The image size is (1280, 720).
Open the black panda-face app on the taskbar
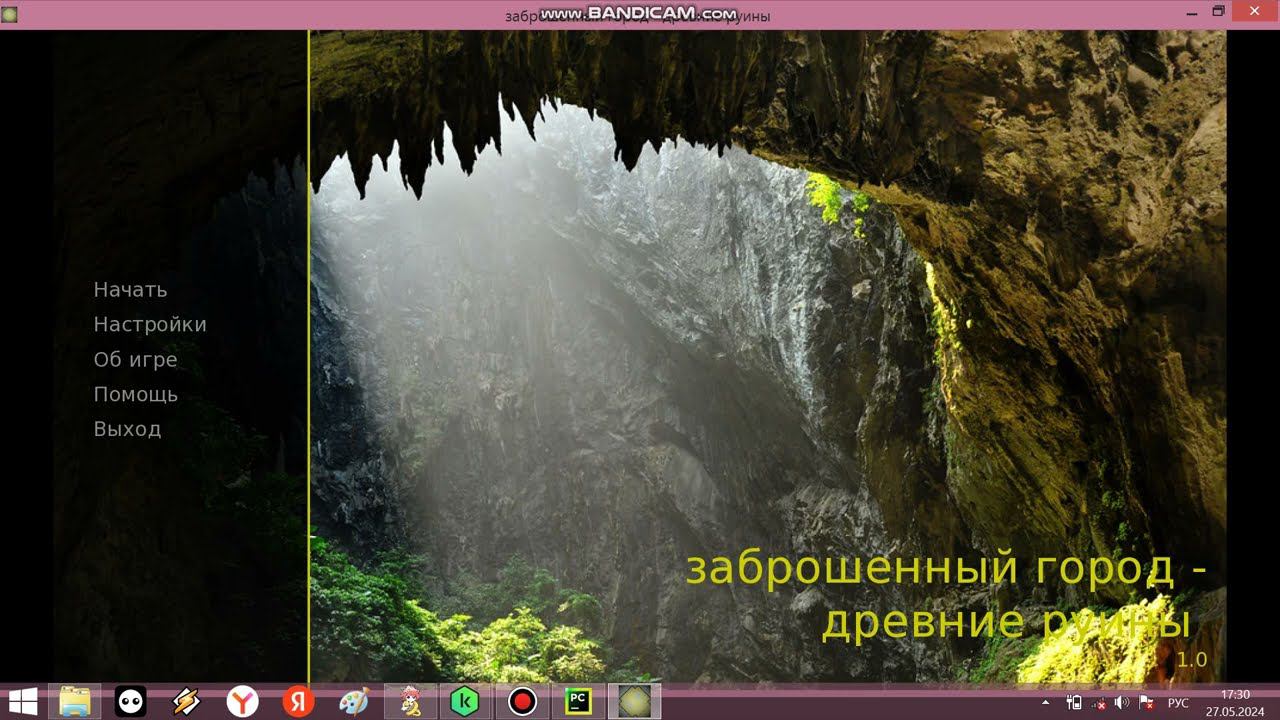pos(130,702)
